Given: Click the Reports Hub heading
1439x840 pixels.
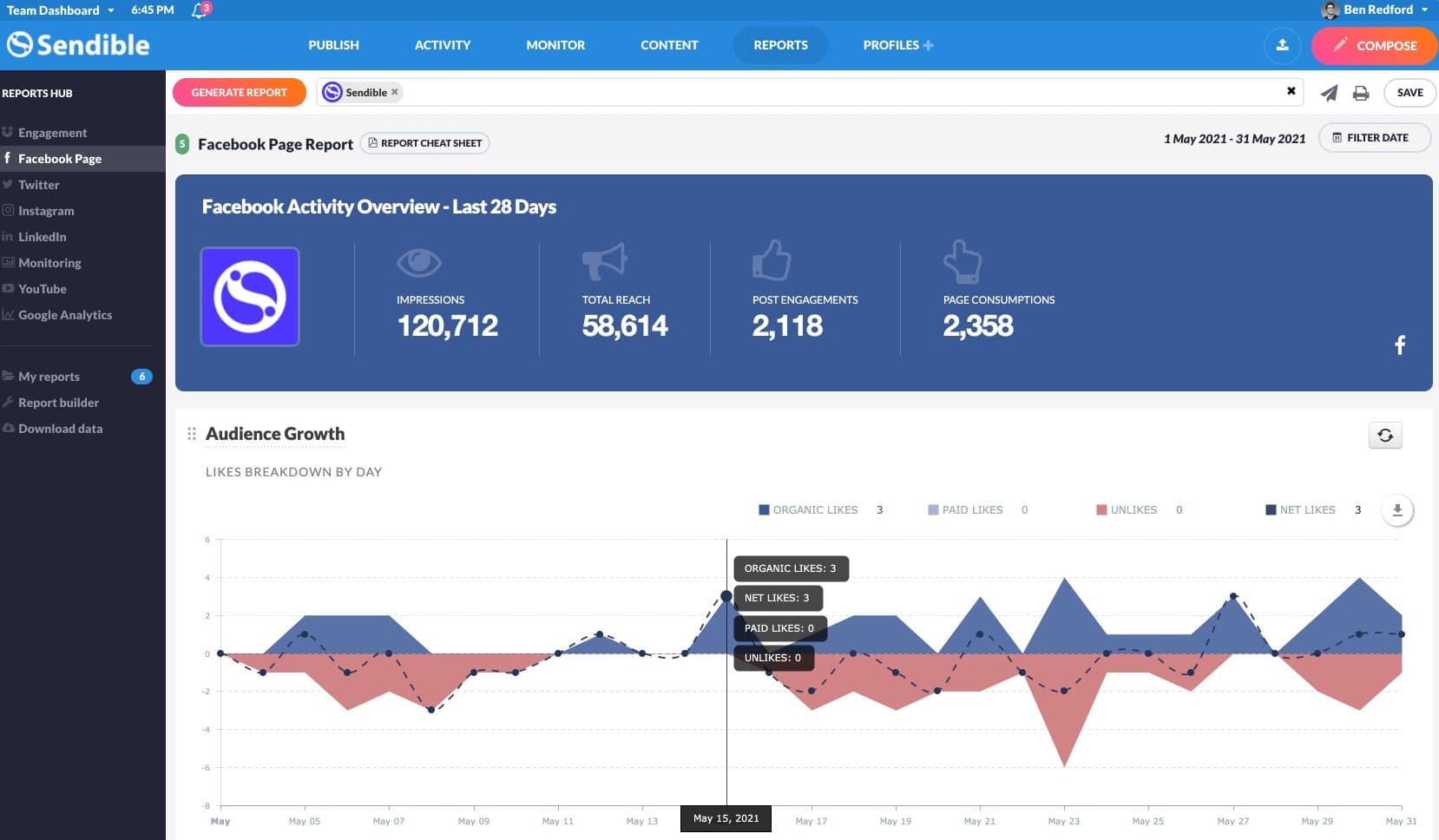Looking at the screenshot, I should [x=37, y=94].
